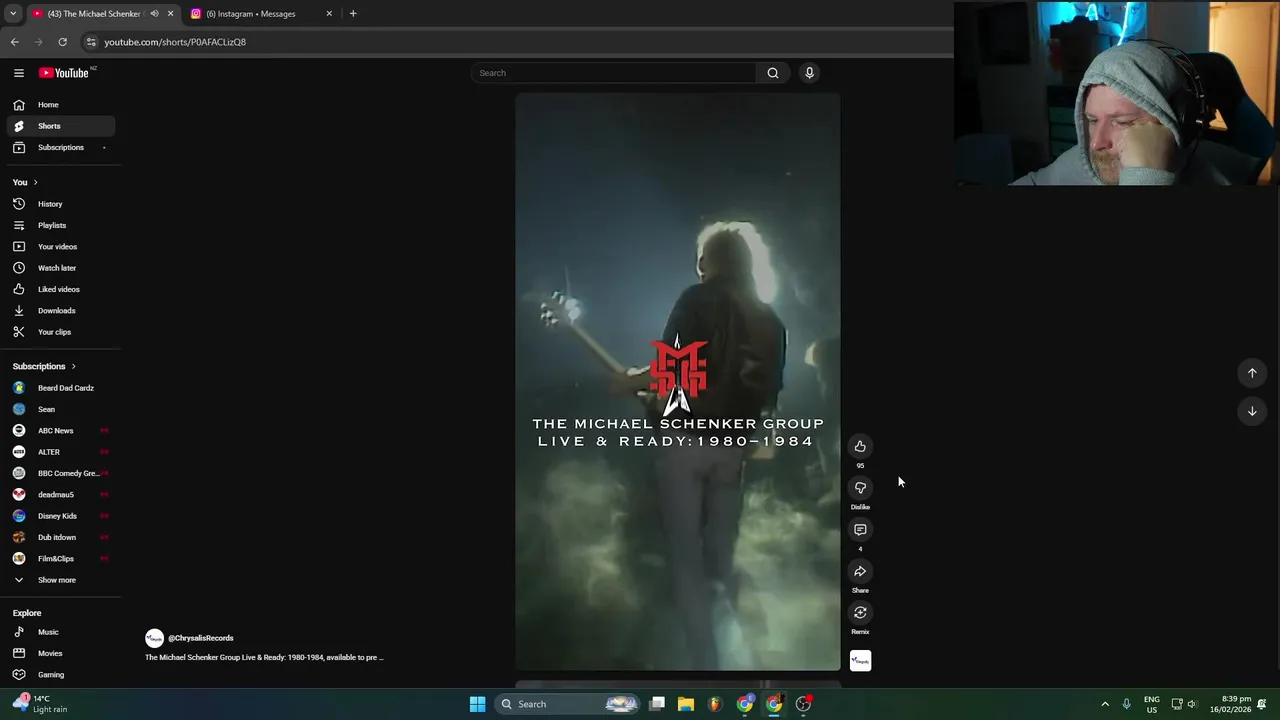The width and height of the screenshot is (1280, 720).
Task: Close the Instagram Messages tab
Action: [329, 14]
